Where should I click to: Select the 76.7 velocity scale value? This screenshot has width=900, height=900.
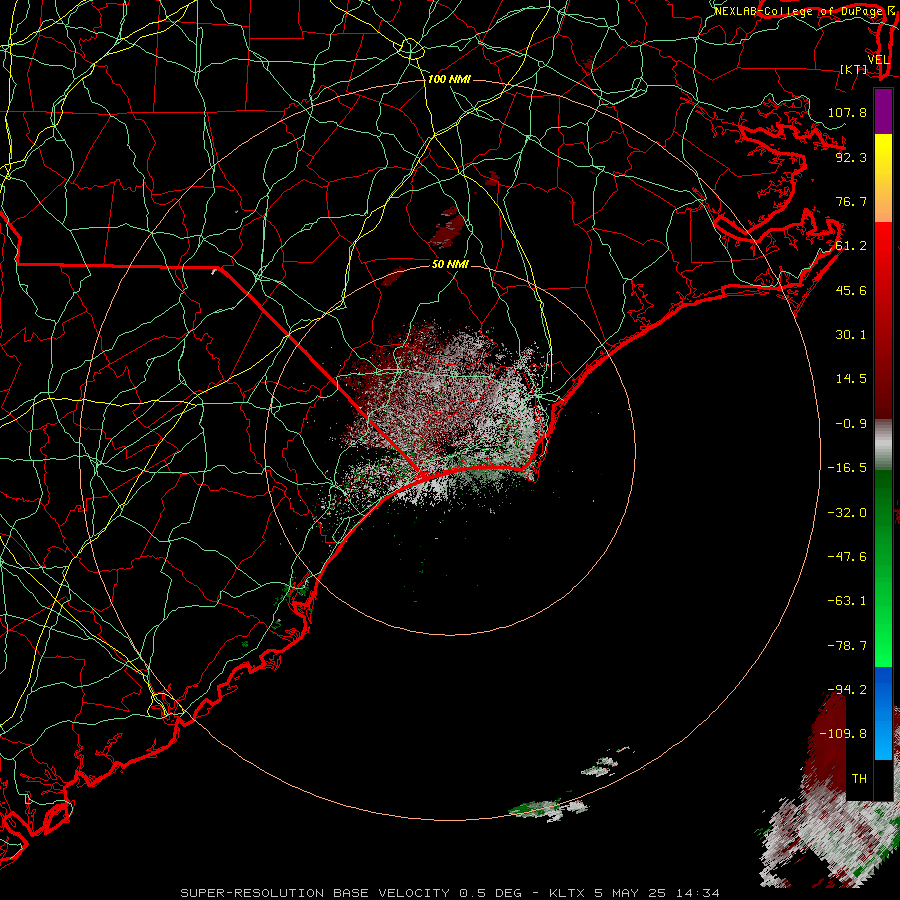coord(851,201)
